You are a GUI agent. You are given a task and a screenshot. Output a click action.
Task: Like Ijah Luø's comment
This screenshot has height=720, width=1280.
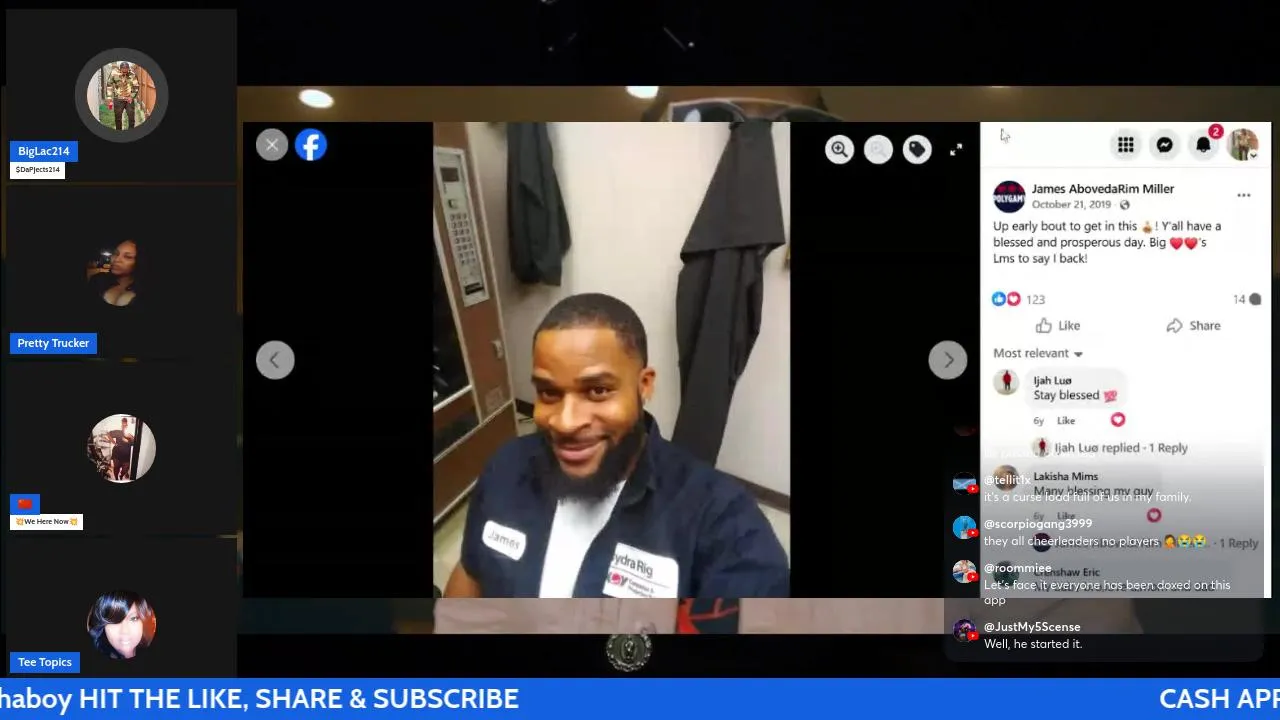(x=1066, y=421)
